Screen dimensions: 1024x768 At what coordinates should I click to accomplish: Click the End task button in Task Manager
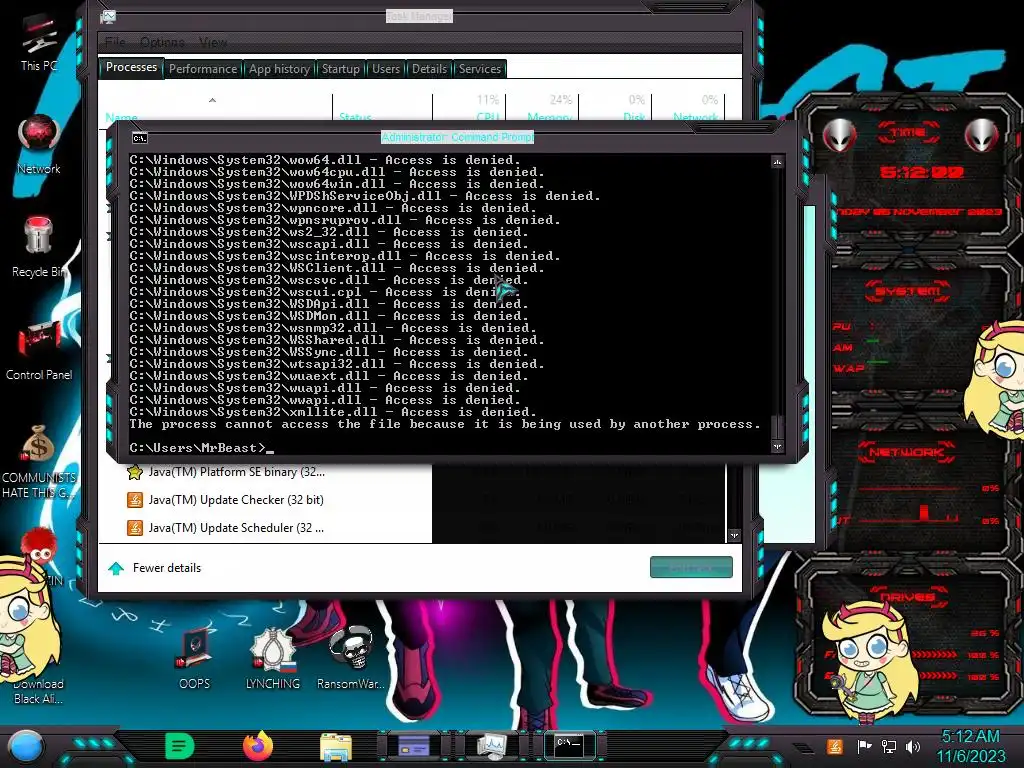point(691,567)
